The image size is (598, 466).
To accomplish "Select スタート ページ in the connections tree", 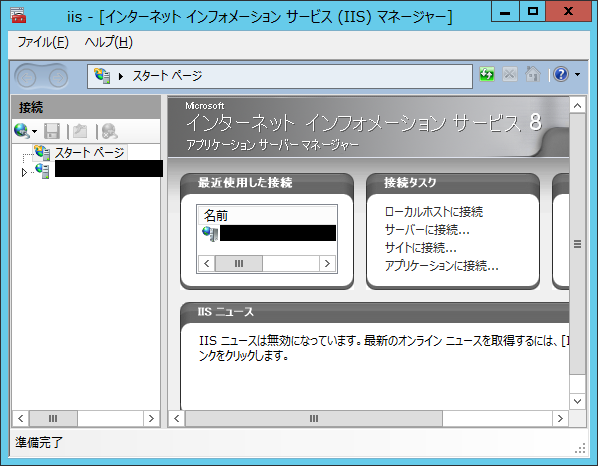I will pyautogui.click(x=89, y=153).
